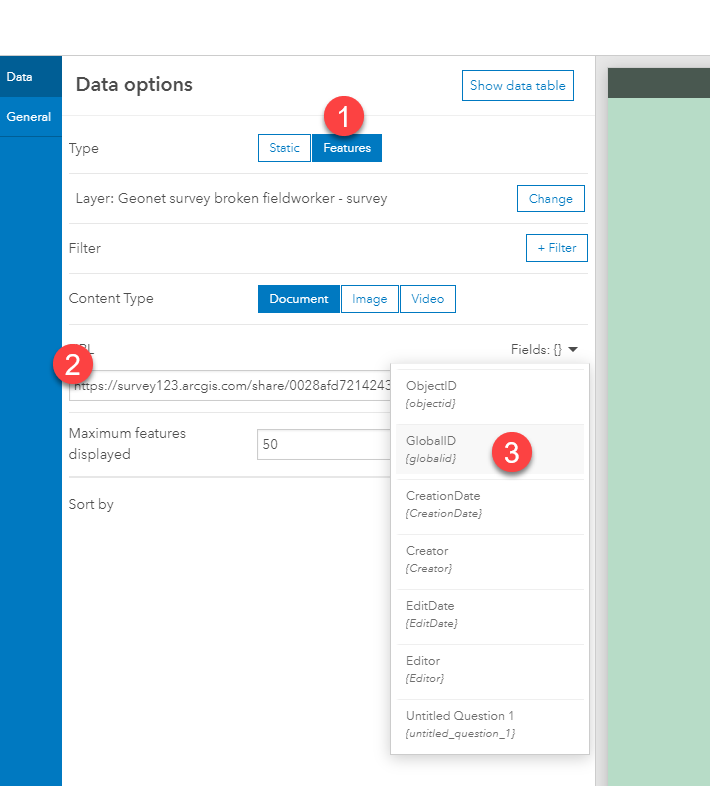The image size is (710, 786).
Task: Insert the Editor field
Action: (490, 670)
